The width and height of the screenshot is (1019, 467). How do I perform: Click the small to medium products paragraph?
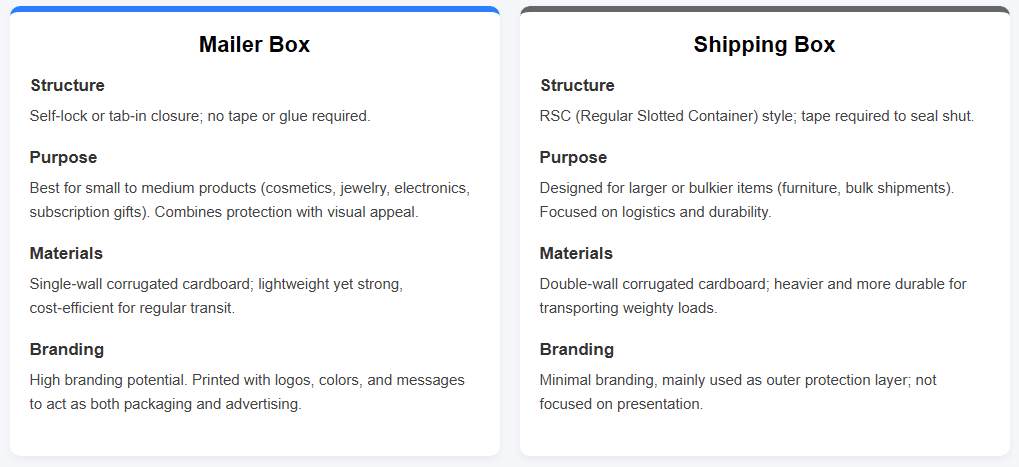[249, 200]
